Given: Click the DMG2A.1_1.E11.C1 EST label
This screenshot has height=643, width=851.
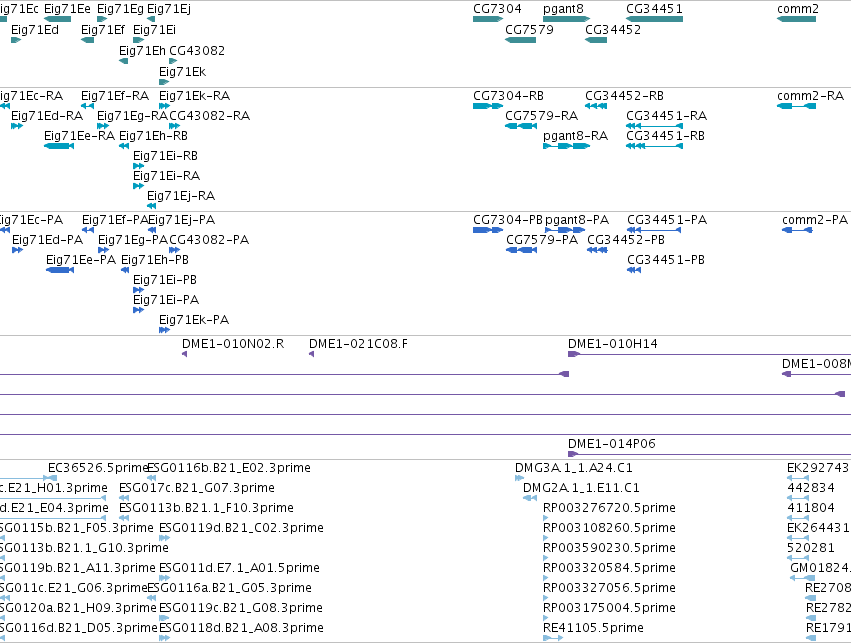Looking at the screenshot, I should [581, 487].
